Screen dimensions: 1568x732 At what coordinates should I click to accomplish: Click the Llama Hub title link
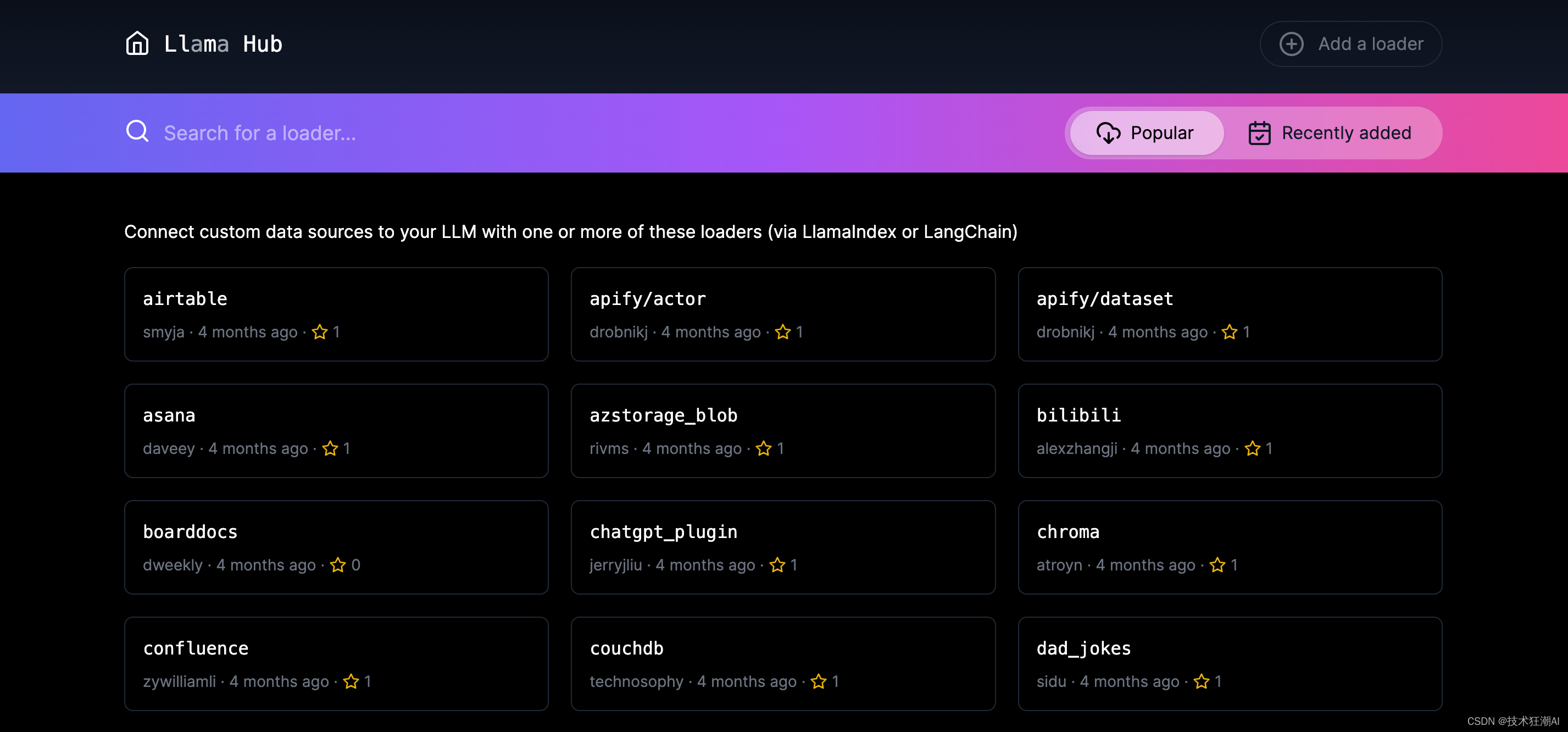223,44
